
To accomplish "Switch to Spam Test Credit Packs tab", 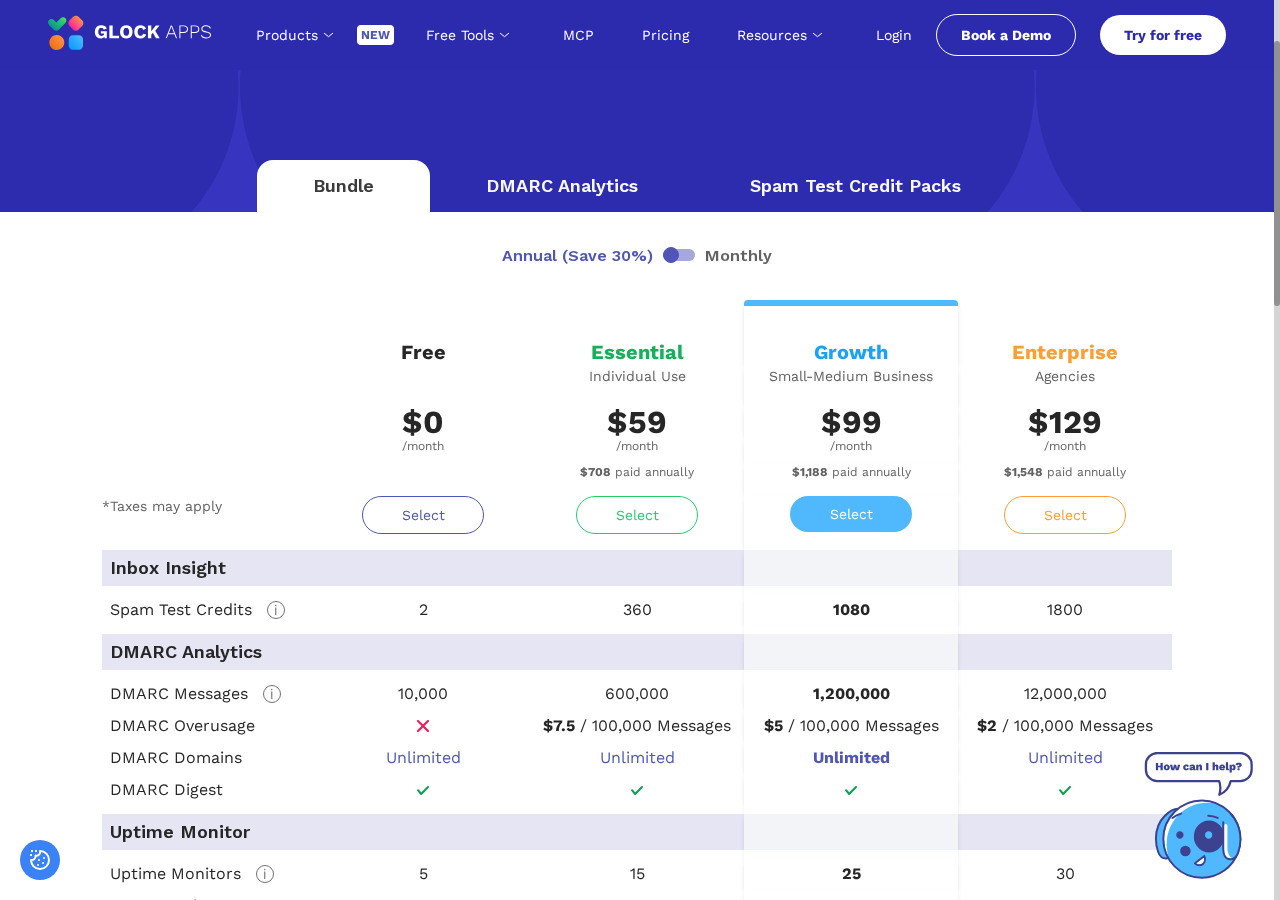I will pyautogui.click(x=855, y=186).
